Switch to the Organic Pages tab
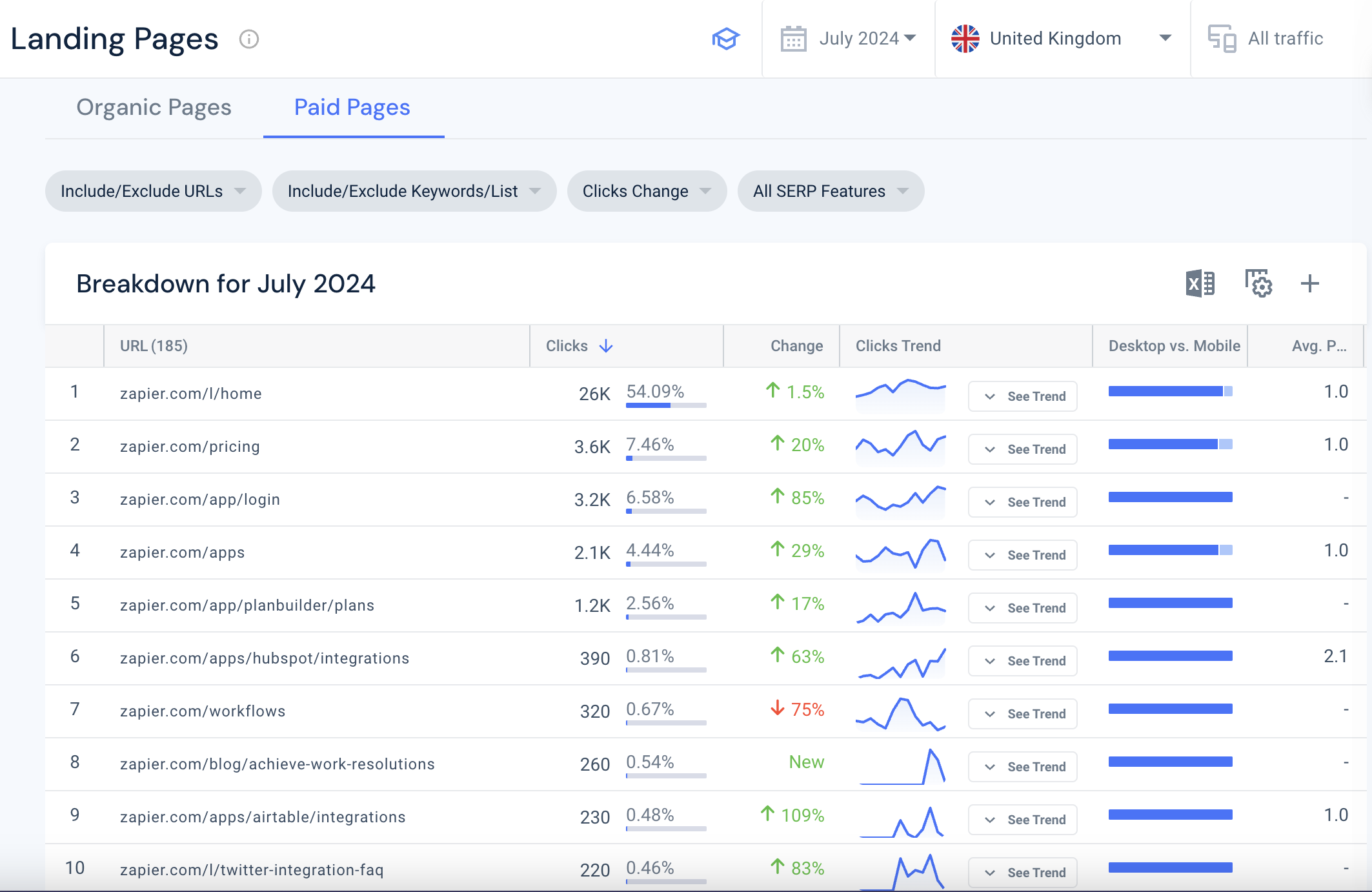 click(154, 107)
